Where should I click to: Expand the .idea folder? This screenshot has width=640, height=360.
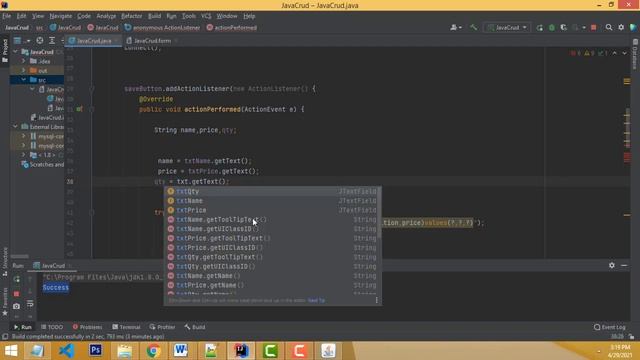[x=23, y=61]
